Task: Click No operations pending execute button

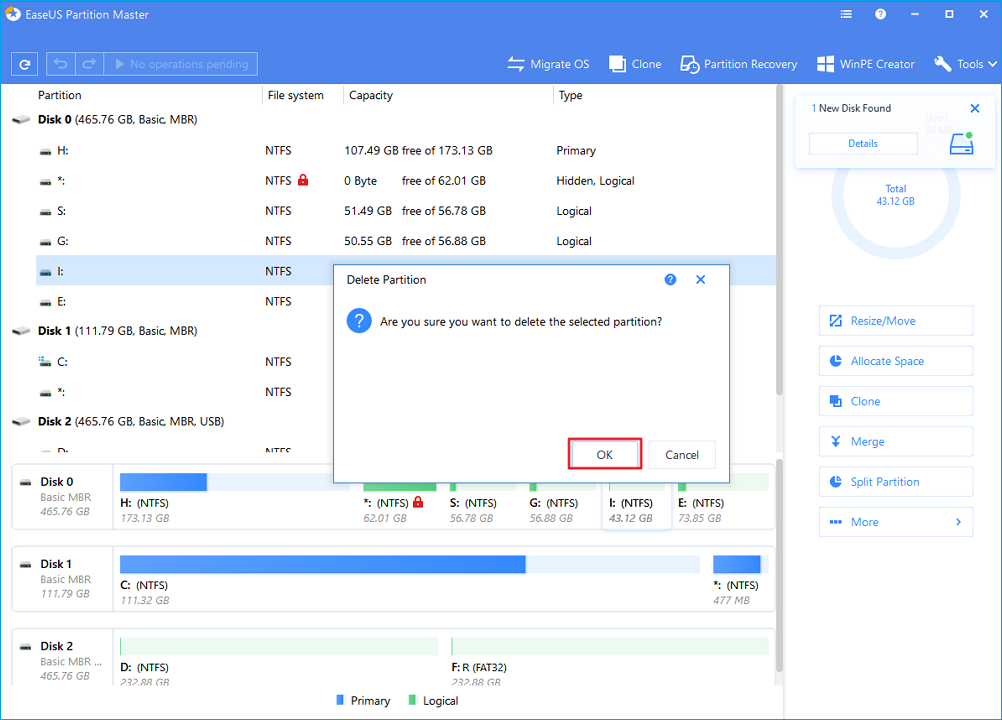Action: pos(181,64)
